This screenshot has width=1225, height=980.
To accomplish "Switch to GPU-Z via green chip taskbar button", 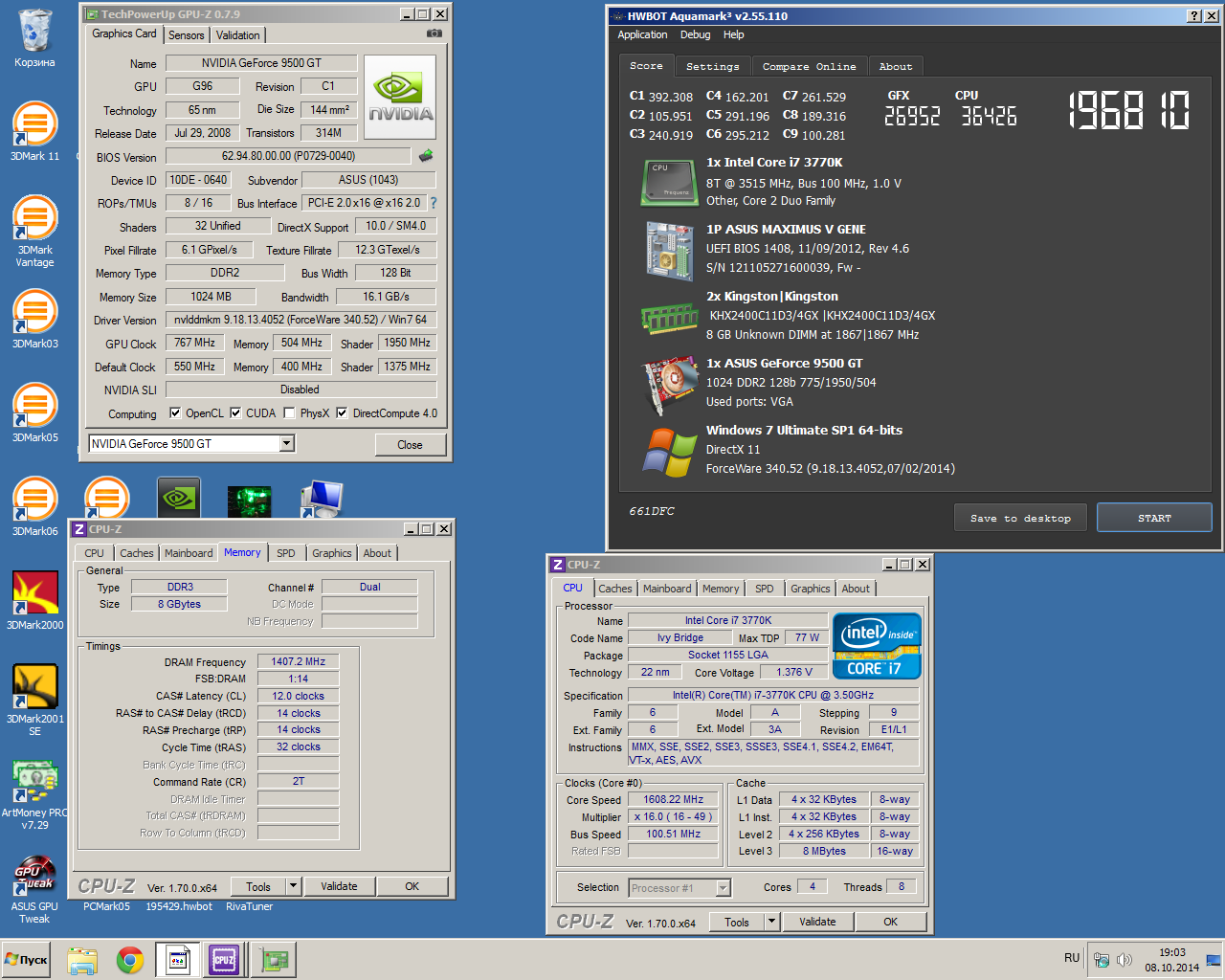I will pos(275,960).
